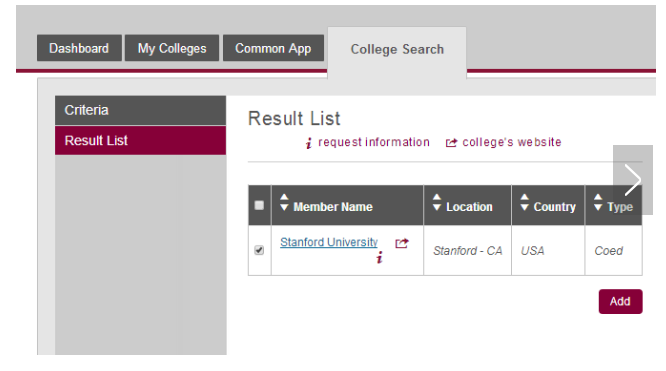Sort results by Country arrow icon
666x371 pixels.
coord(525,202)
